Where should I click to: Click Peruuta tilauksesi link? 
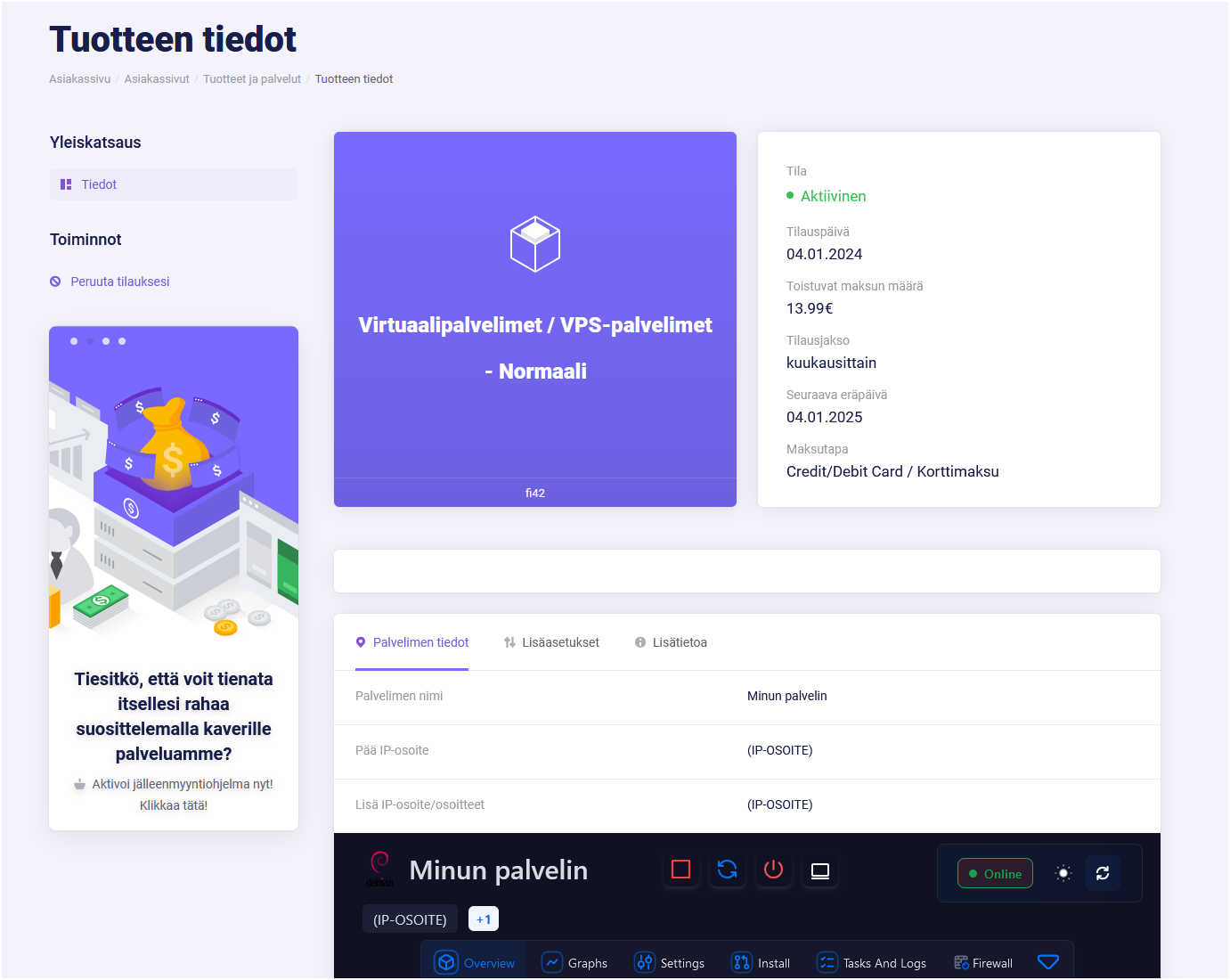tap(119, 282)
